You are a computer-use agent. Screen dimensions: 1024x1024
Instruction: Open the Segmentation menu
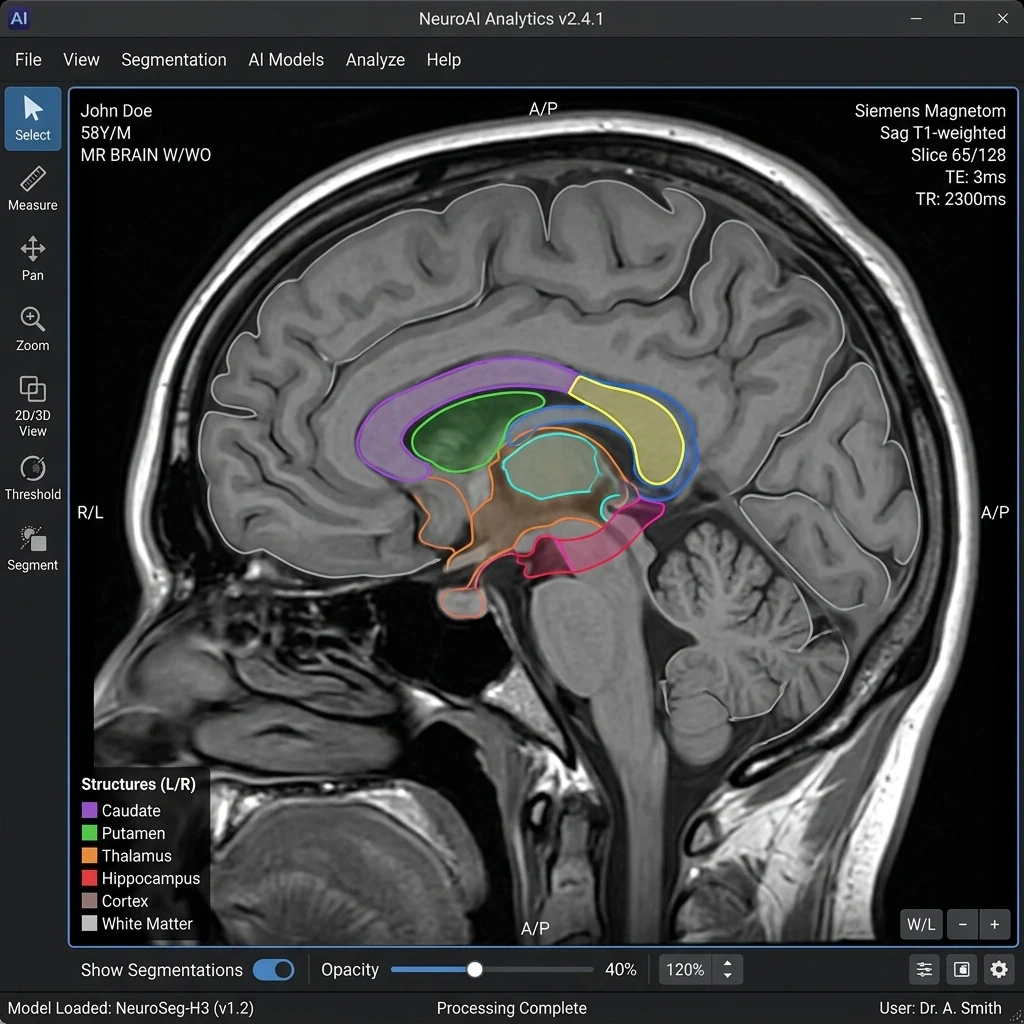coord(174,59)
